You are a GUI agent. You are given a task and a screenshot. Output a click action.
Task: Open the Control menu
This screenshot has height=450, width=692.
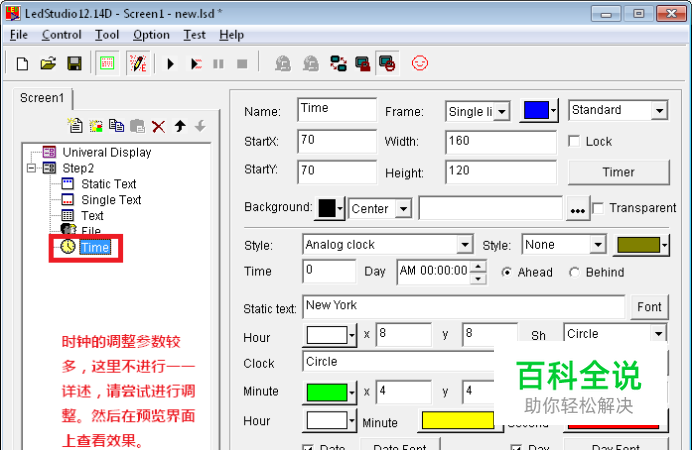[x=61, y=35]
